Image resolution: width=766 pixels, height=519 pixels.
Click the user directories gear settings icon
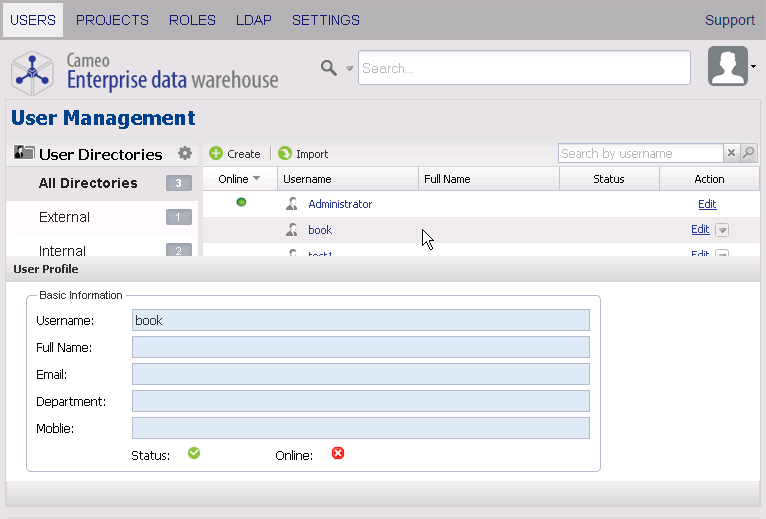coord(184,153)
